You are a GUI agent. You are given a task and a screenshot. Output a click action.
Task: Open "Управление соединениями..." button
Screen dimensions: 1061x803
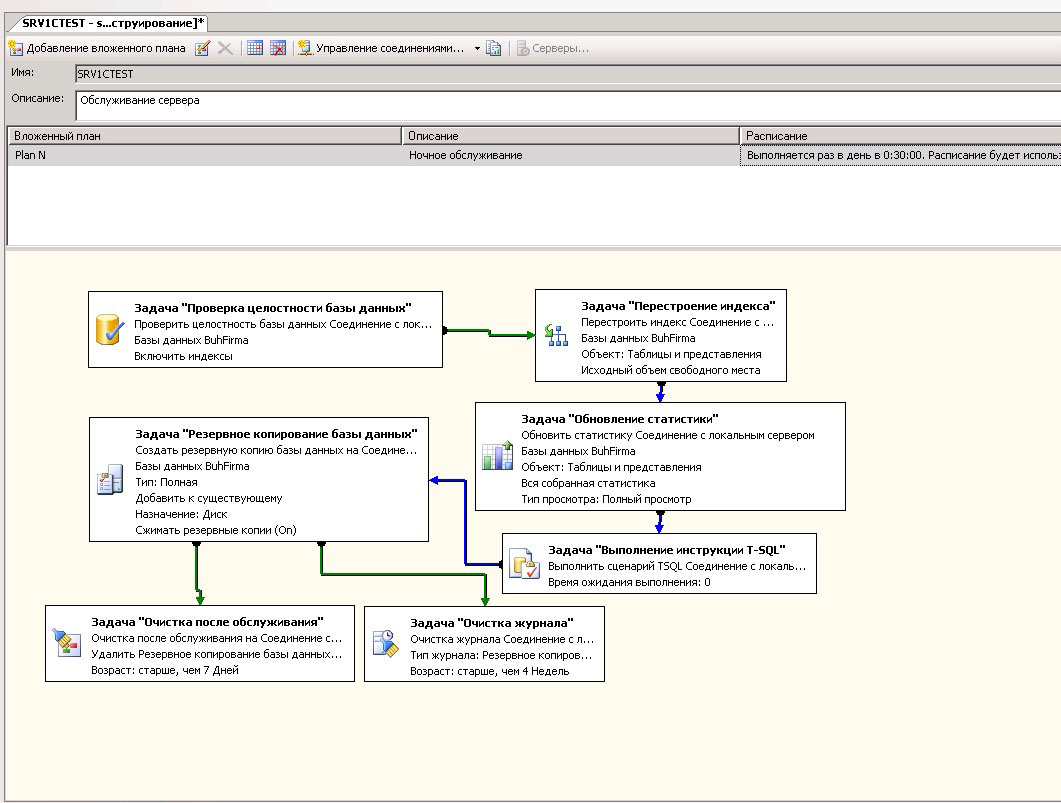coord(381,48)
